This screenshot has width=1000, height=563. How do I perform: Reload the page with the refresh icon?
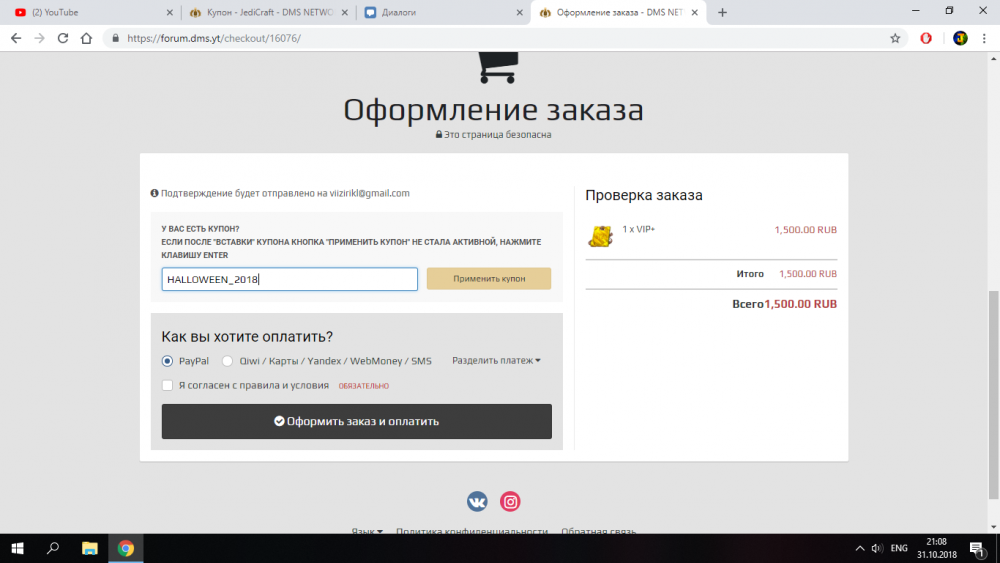tap(63, 38)
